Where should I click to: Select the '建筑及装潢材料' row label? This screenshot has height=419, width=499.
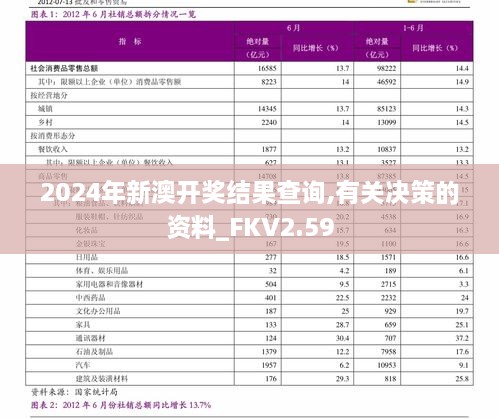pos(102,379)
